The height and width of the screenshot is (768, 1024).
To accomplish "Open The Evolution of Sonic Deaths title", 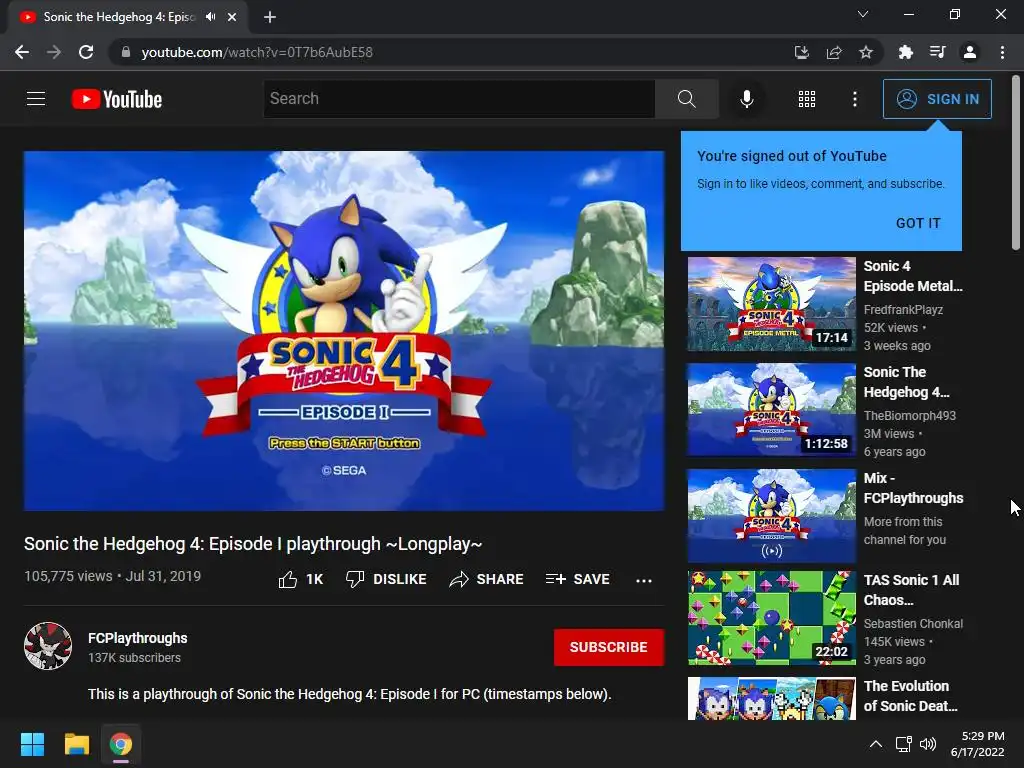I will coord(910,696).
